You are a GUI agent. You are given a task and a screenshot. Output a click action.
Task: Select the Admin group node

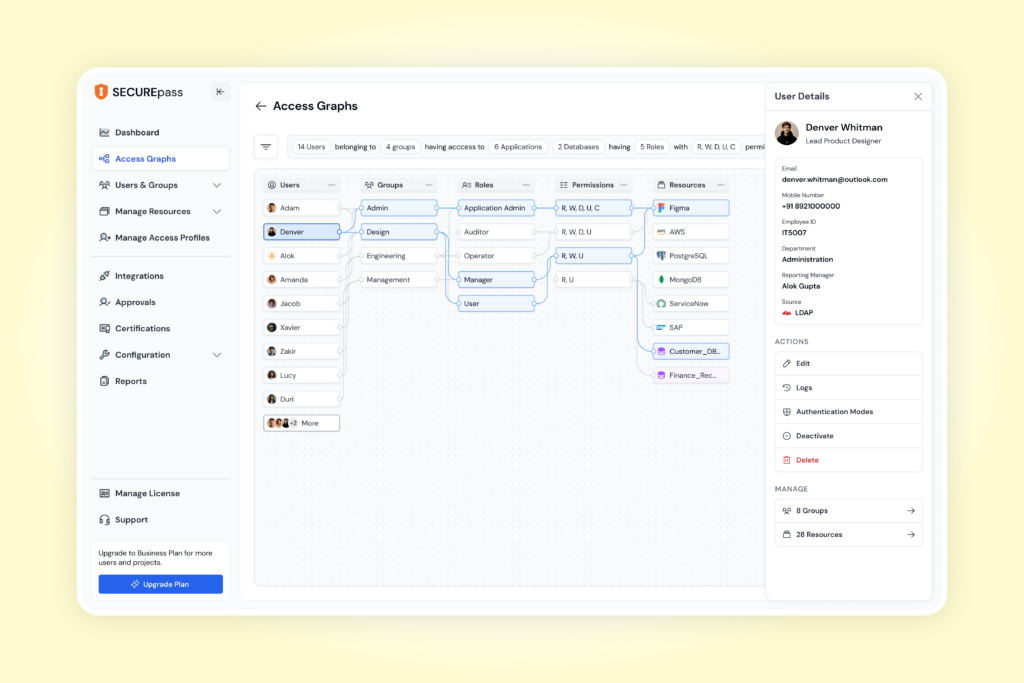point(399,208)
